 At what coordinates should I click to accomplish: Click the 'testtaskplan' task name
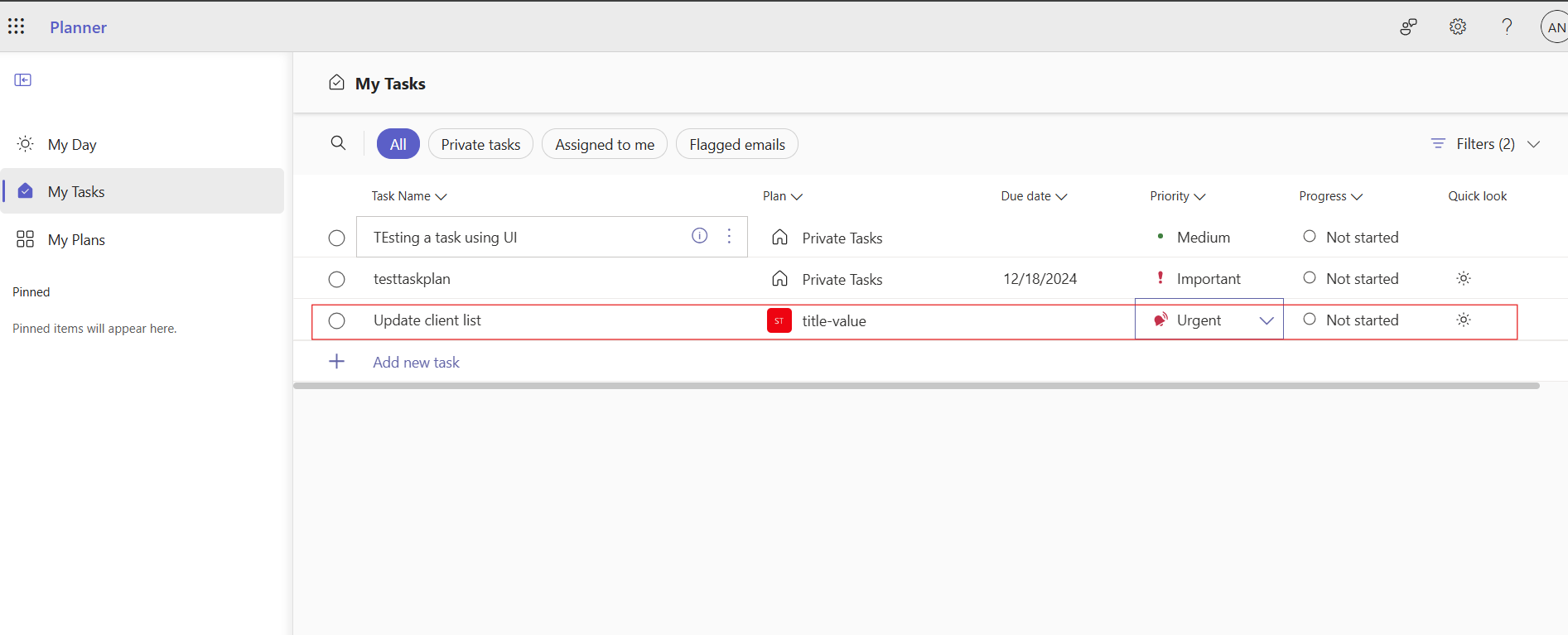(x=412, y=279)
